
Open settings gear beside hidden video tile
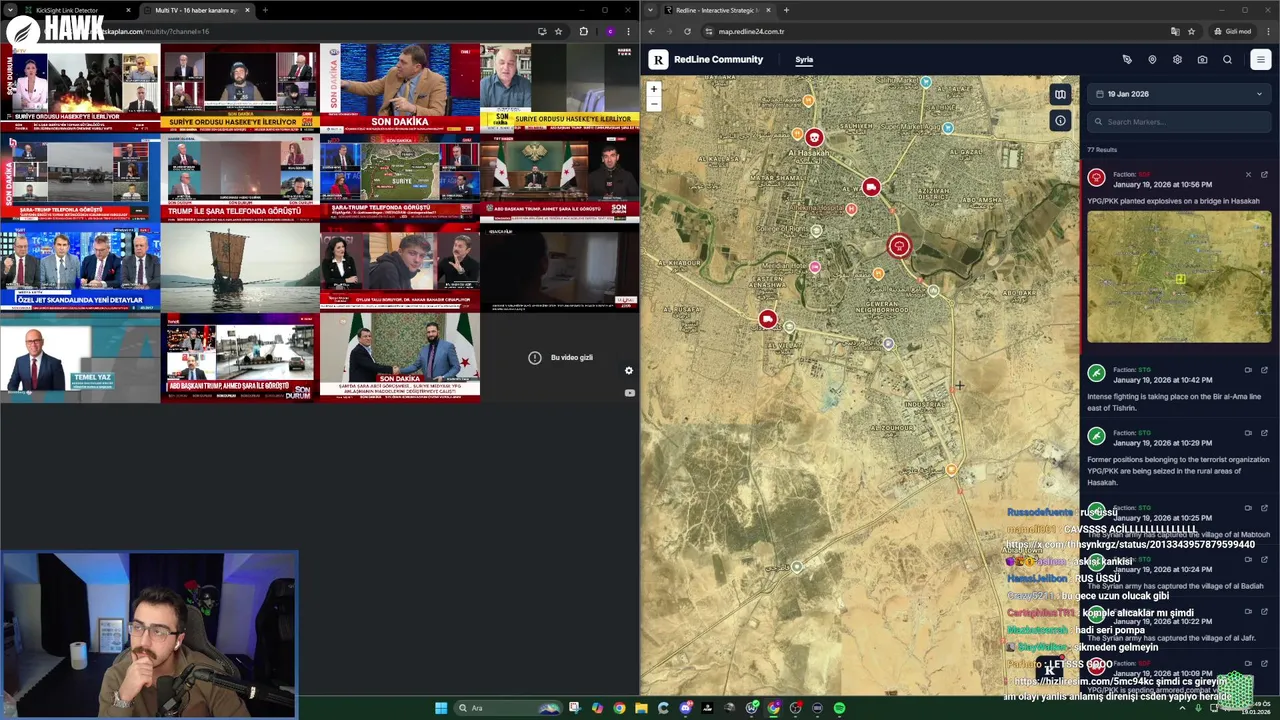[x=629, y=371]
